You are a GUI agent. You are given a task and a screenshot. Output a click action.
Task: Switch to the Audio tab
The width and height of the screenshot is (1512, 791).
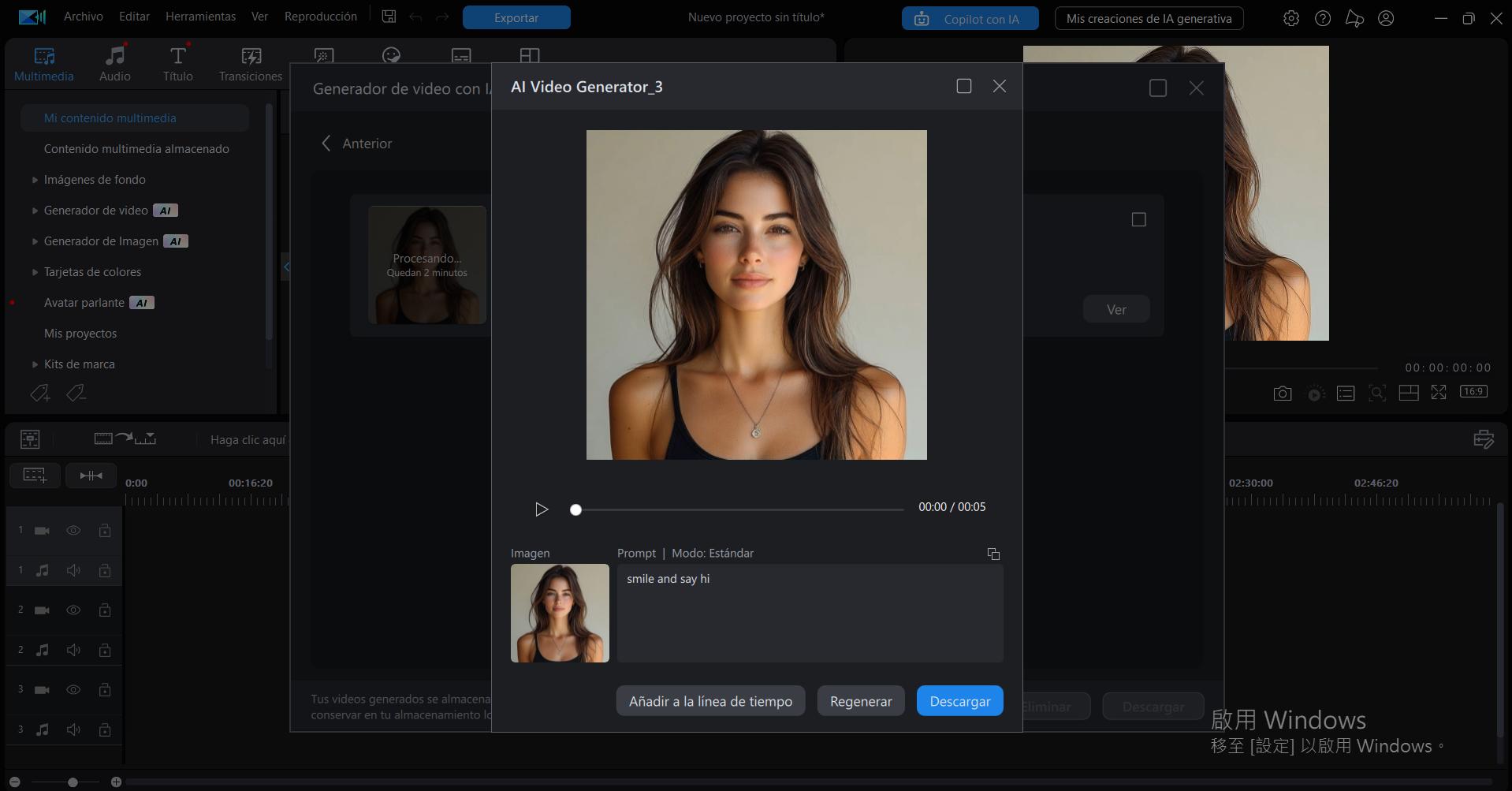point(114,62)
